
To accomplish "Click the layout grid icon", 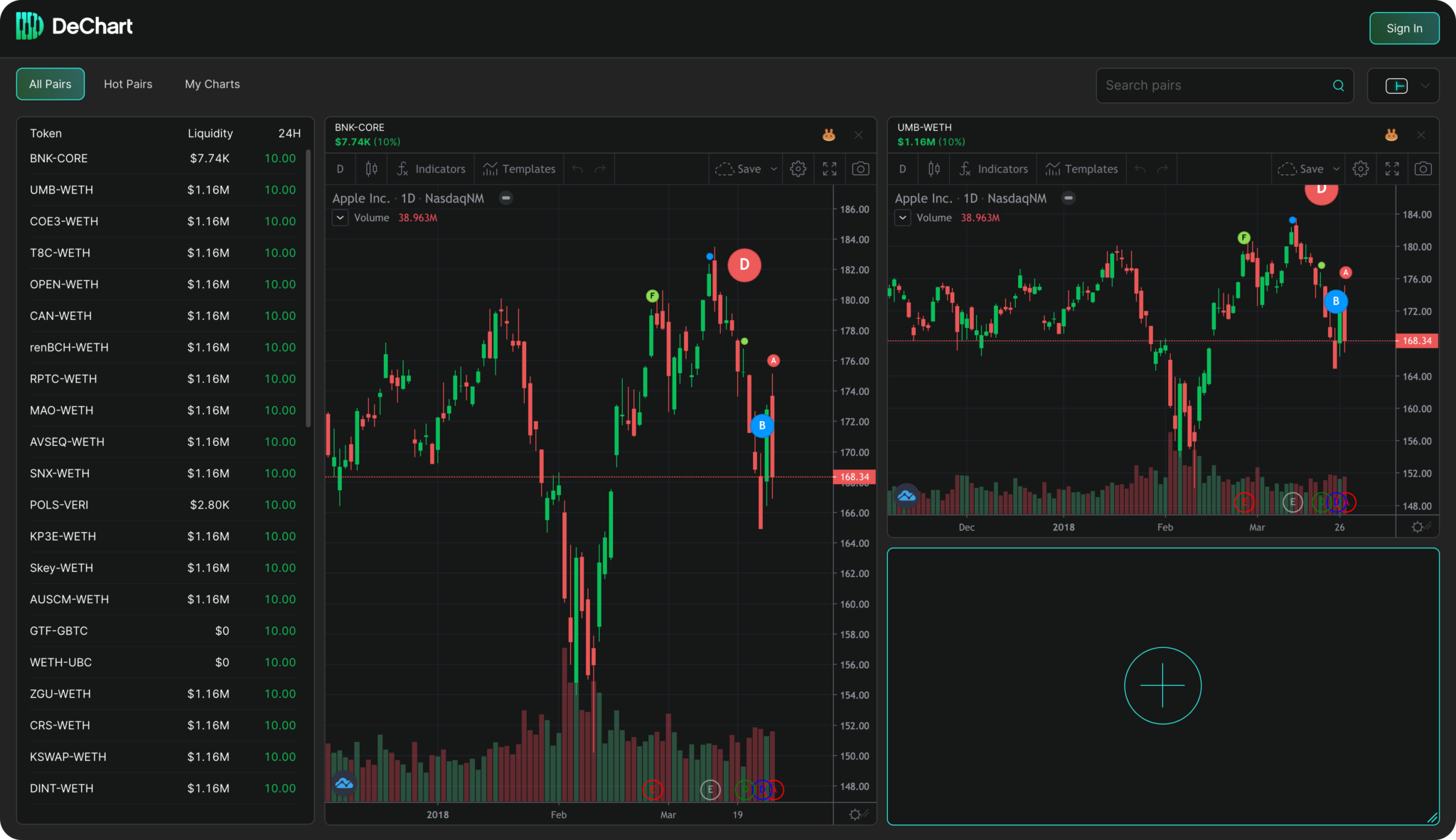I will pos(1396,85).
